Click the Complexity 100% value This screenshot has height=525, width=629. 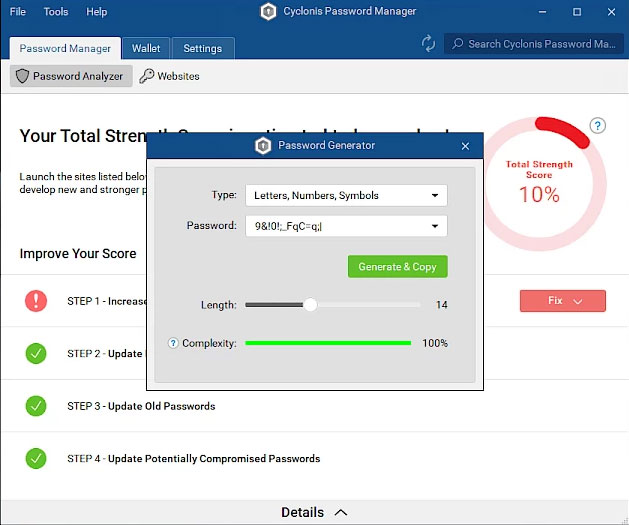(435, 343)
